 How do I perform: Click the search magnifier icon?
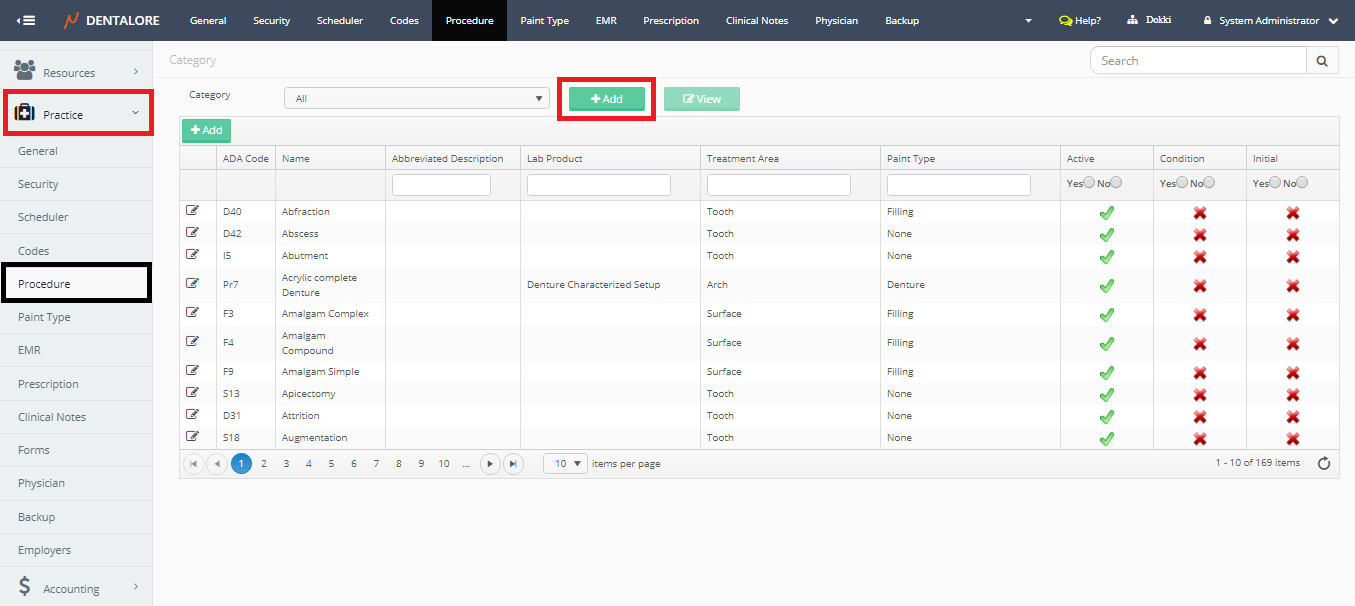coord(1321,61)
